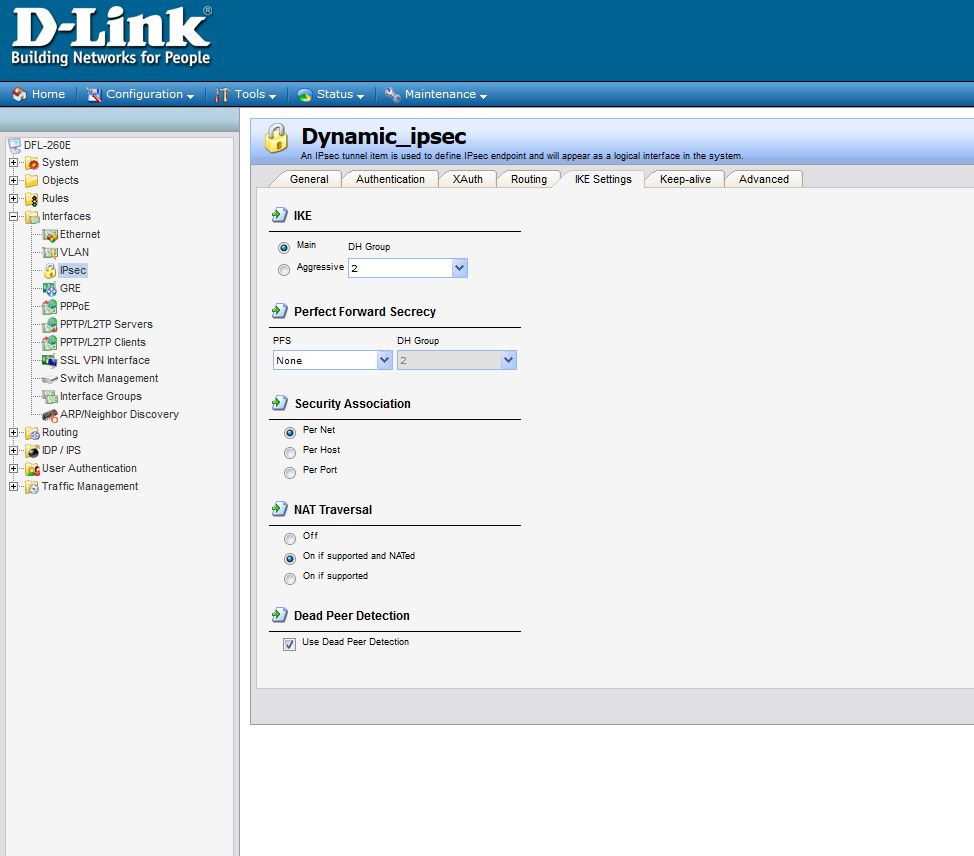
Task: Click the PPPoE icon in tree
Action: (x=50, y=306)
